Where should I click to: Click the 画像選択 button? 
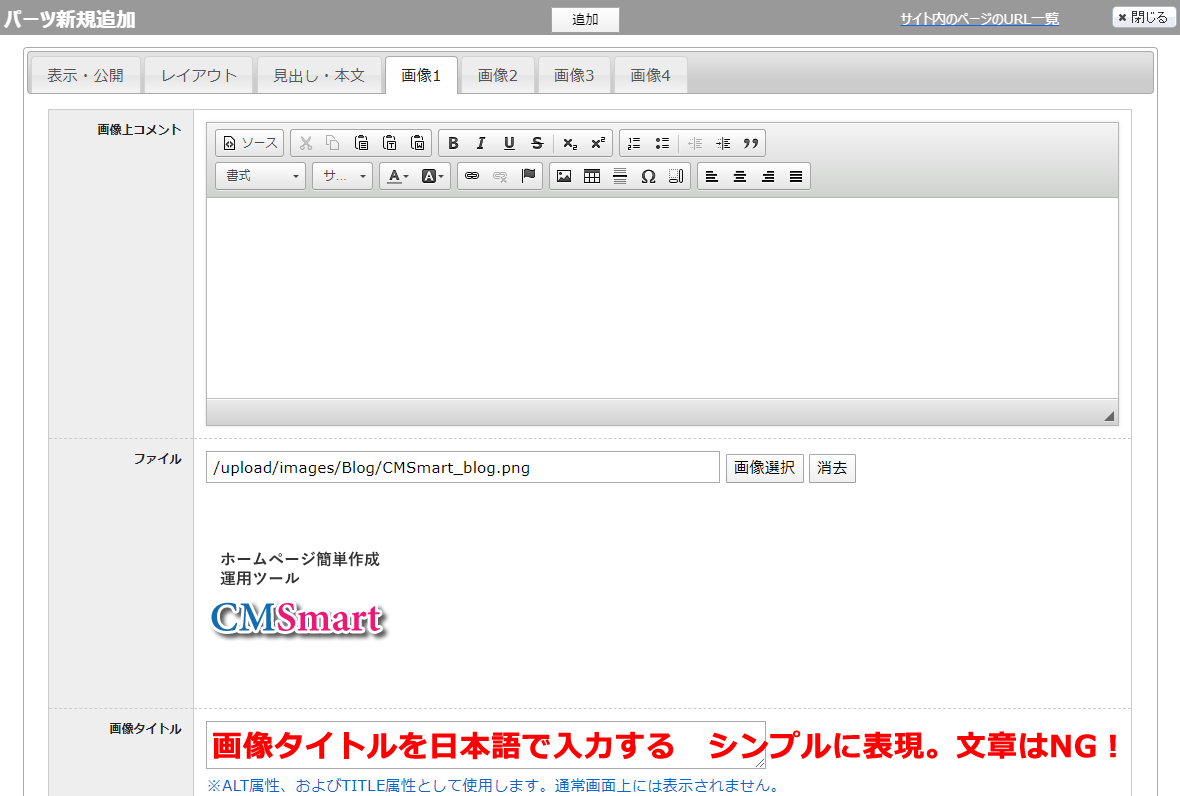click(x=764, y=467)
